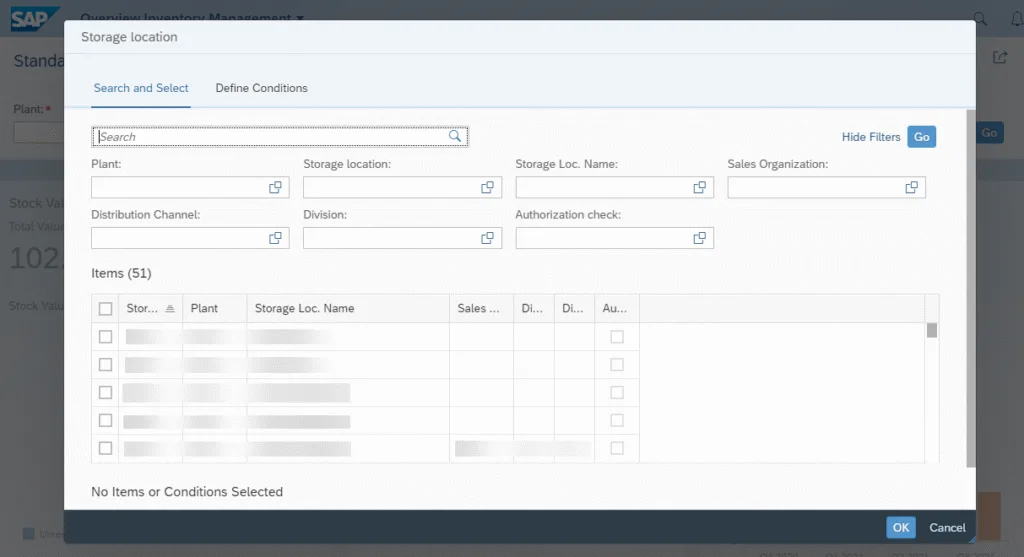Click the Storage Loc. Name column header
The height and width of the screenshot is (557, 1024).
[x=348, y=308]
